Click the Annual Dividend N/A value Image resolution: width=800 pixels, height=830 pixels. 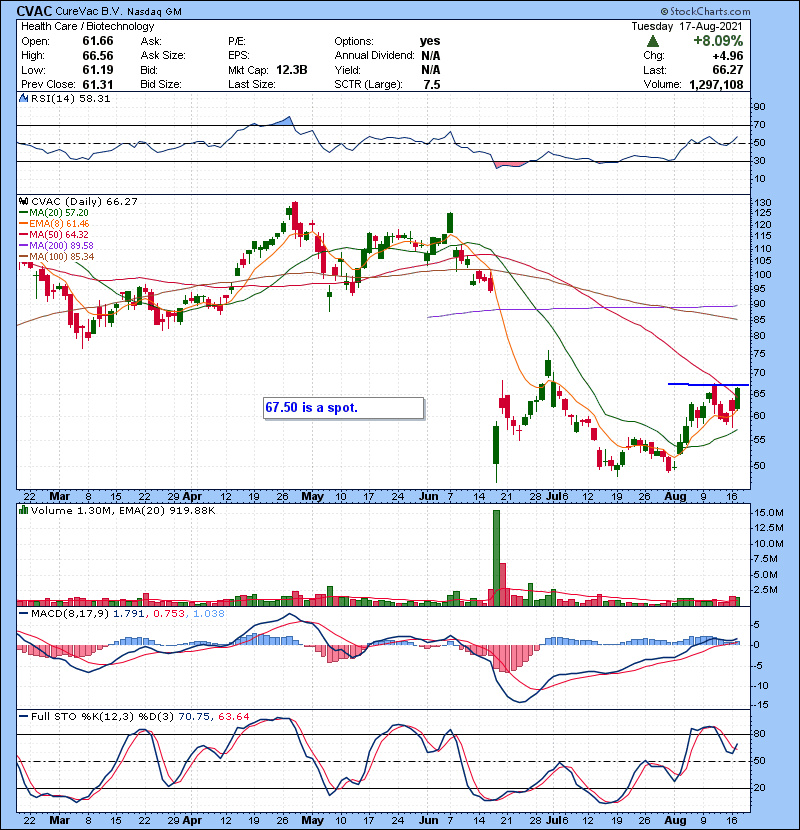430,56
